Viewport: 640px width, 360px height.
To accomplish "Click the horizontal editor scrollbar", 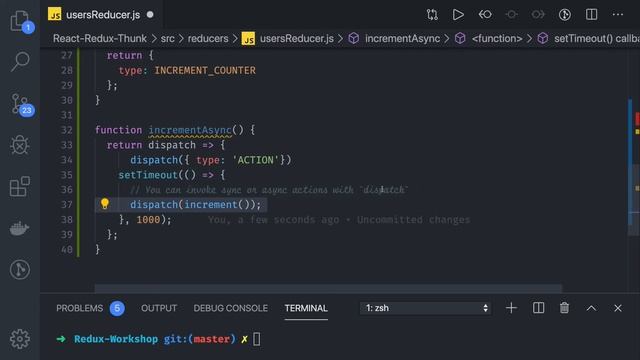I will click(x=329, y=288).
